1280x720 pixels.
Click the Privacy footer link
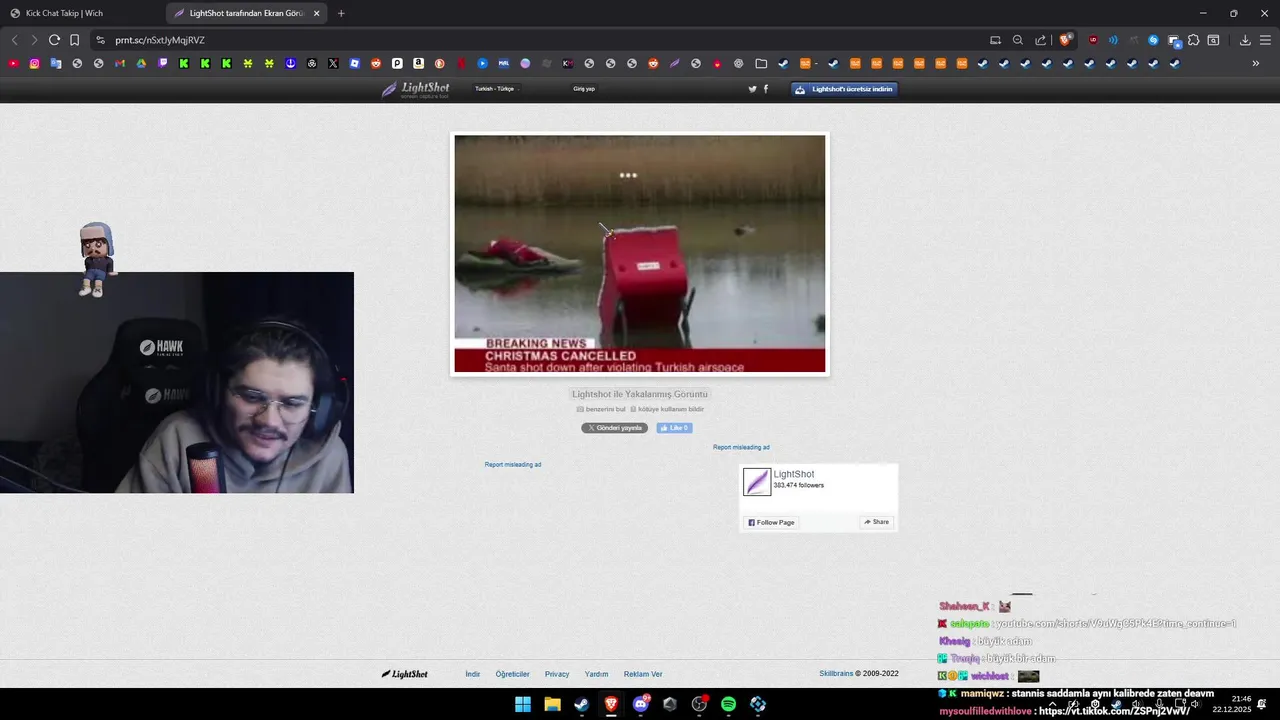(x=557, y=674)
